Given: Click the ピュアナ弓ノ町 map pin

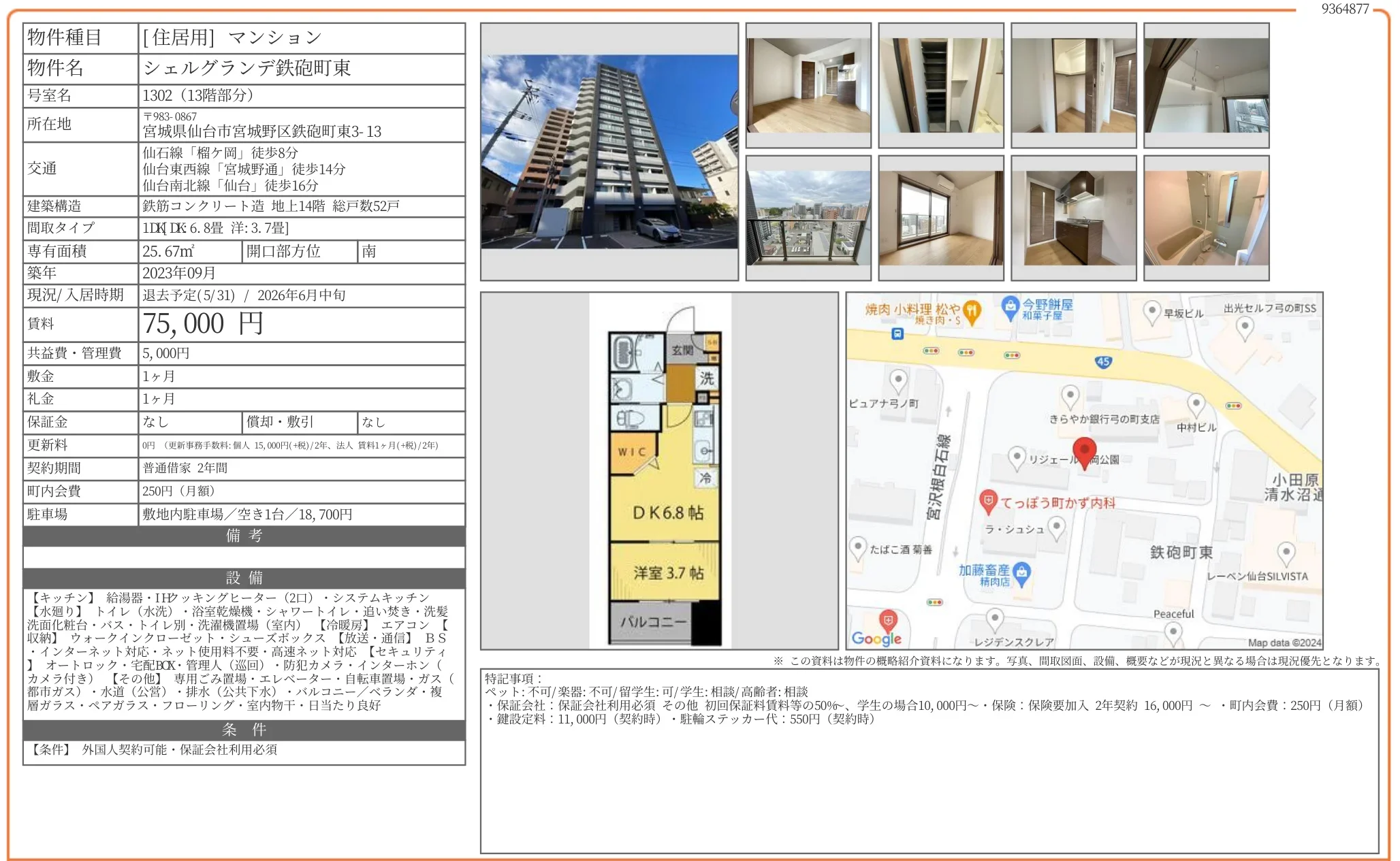Looking at the screenshot, I should click(898, 381).
